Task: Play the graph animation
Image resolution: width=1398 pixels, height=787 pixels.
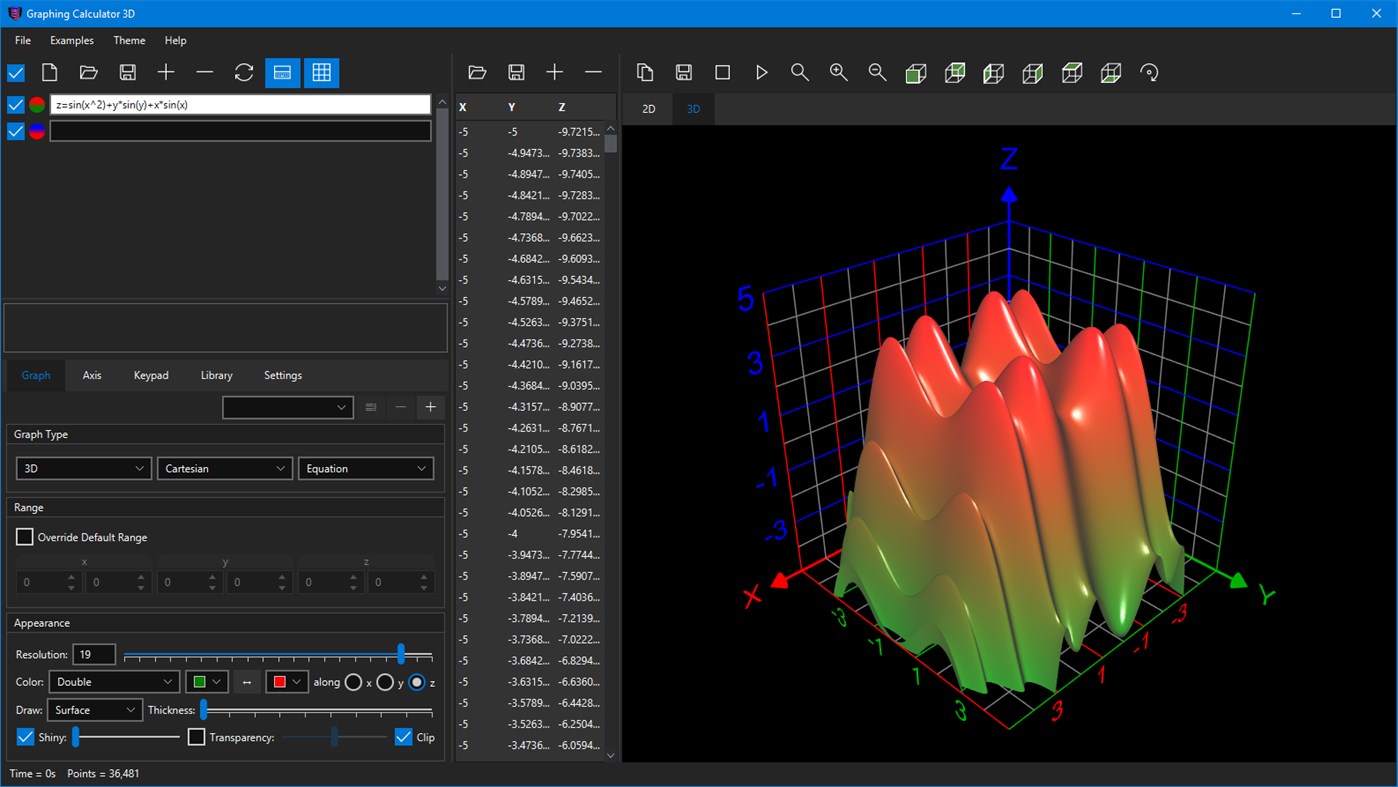Action: point(762,72)
